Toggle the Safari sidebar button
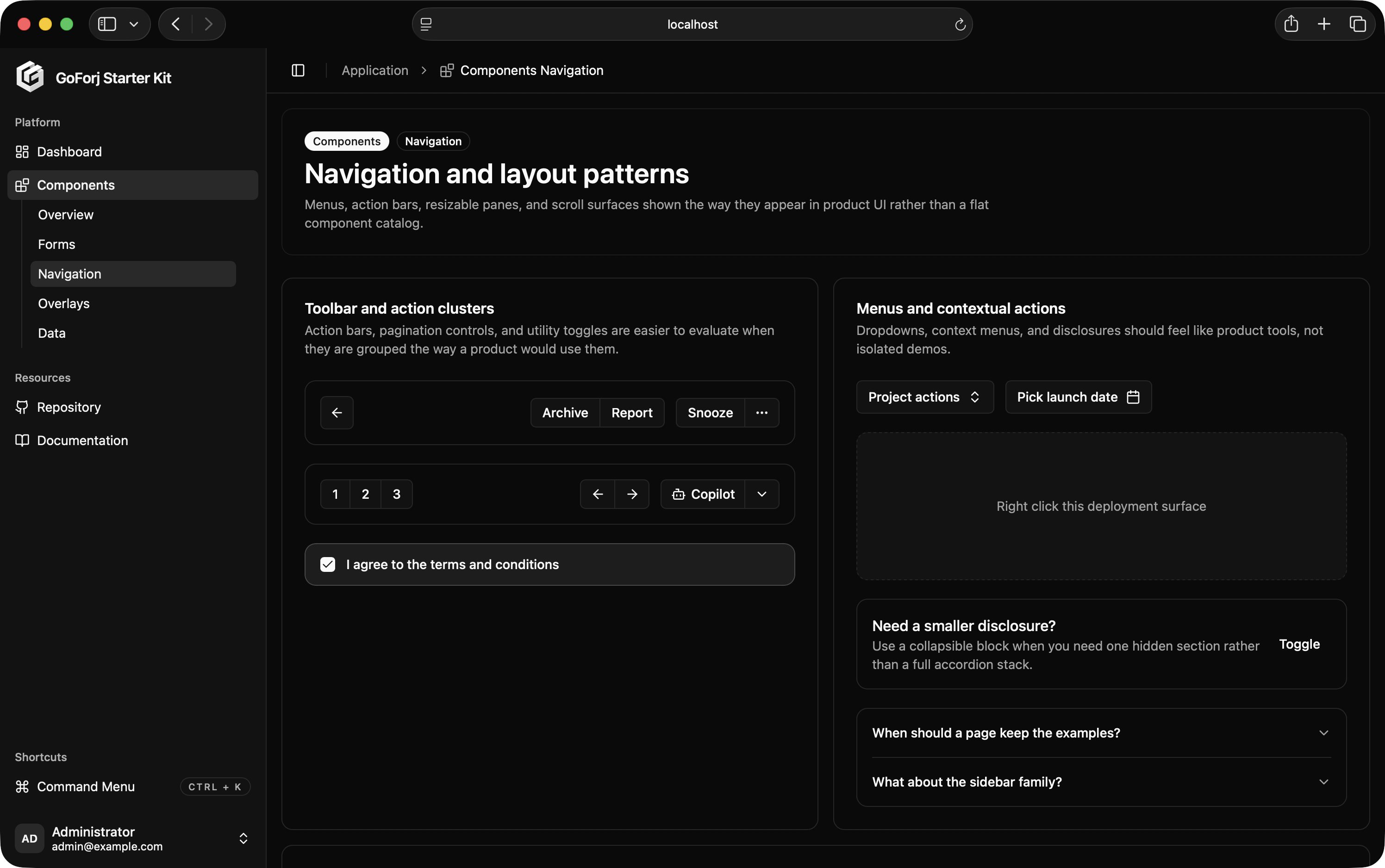Viewport: 1385px width, 868px height. pyautogui.click(x=107, y=24)
